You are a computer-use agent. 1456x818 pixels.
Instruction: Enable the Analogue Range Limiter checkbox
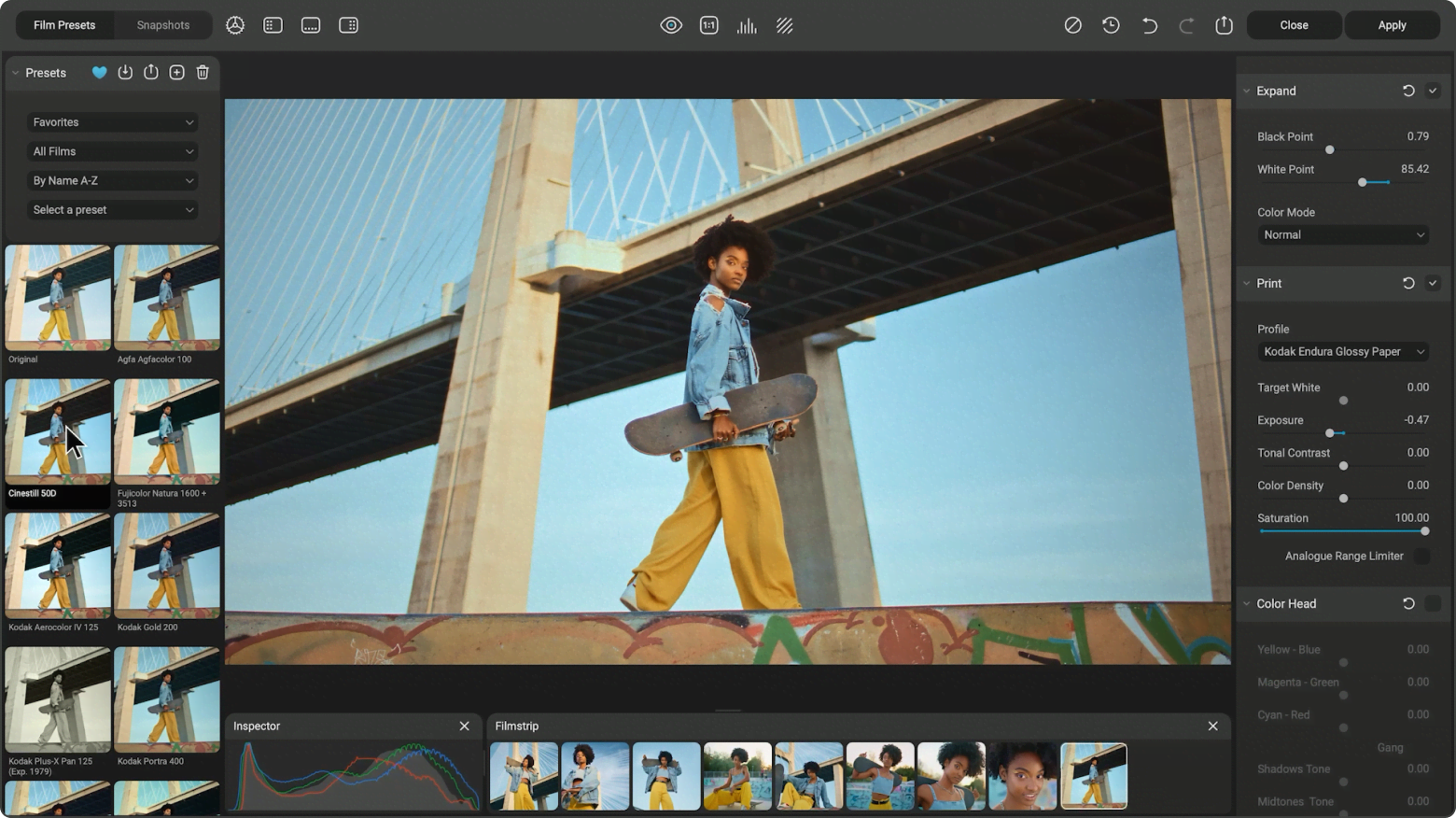(x=1421, y=556)
